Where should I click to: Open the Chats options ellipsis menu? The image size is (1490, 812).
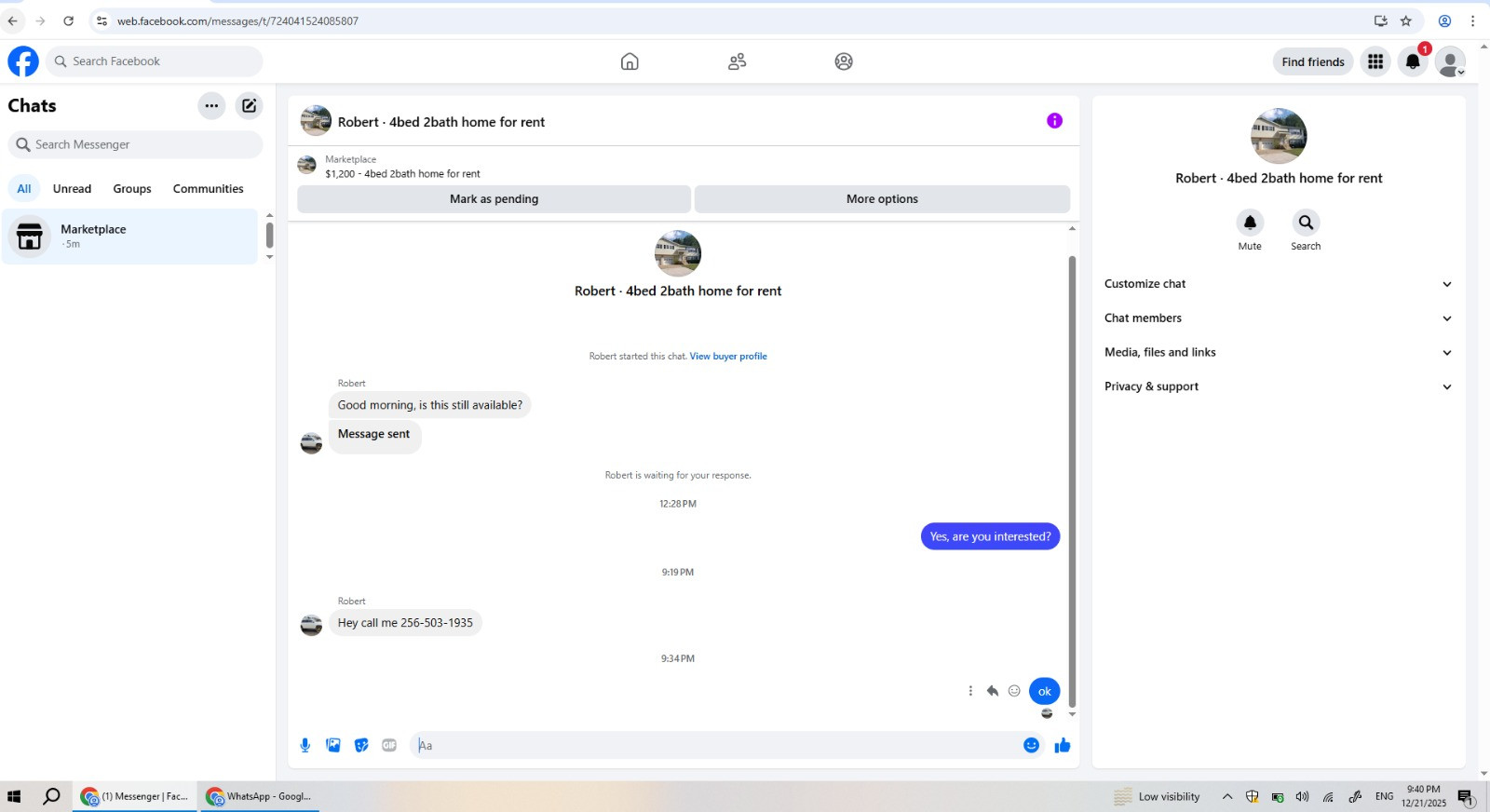211,105
